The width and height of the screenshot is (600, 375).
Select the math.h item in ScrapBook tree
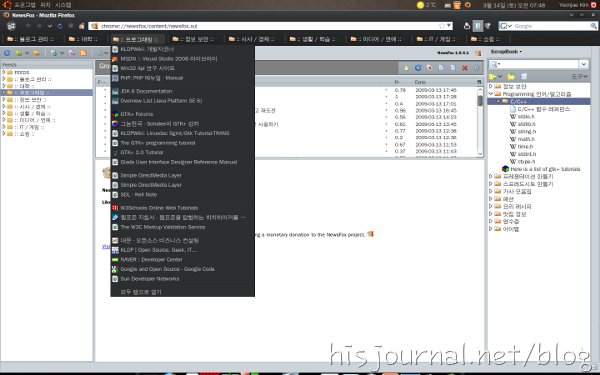tap(523, 139)
